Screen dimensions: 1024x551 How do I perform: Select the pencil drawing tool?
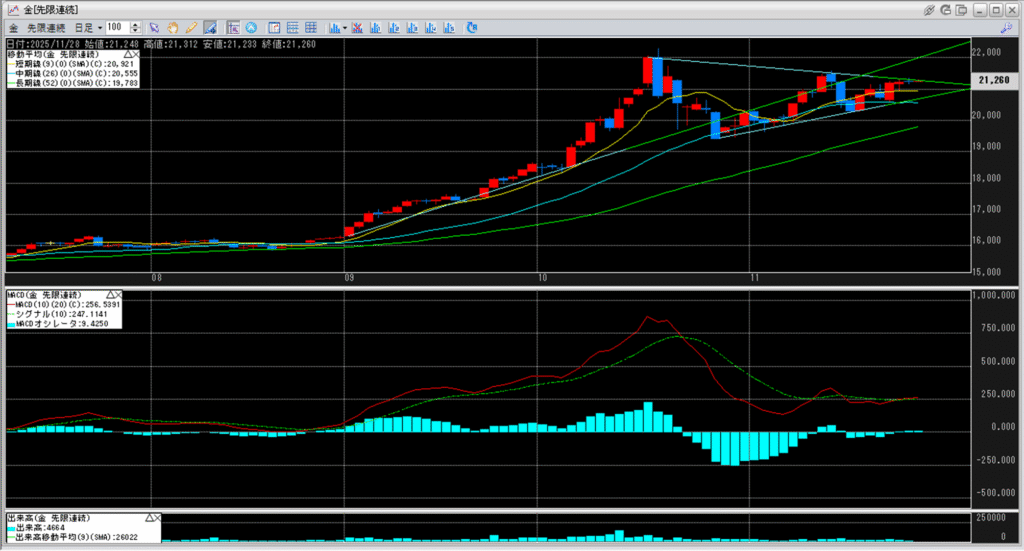click(x=190, y=27)
